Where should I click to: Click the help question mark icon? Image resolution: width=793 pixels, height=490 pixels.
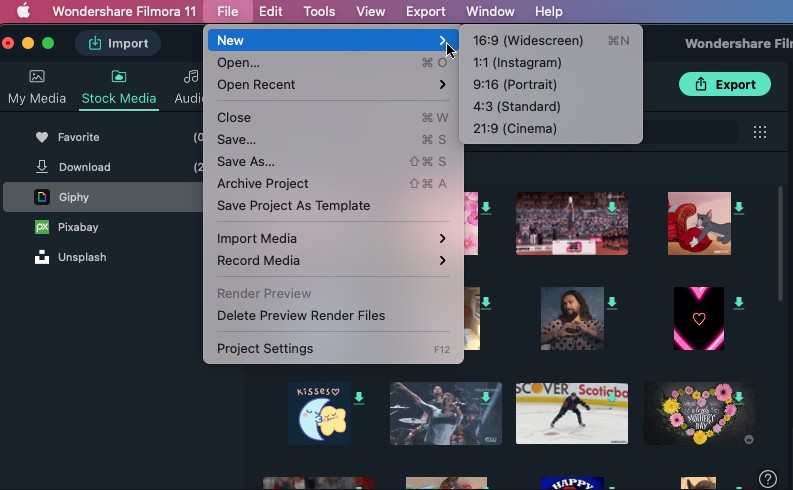point(768,478)
